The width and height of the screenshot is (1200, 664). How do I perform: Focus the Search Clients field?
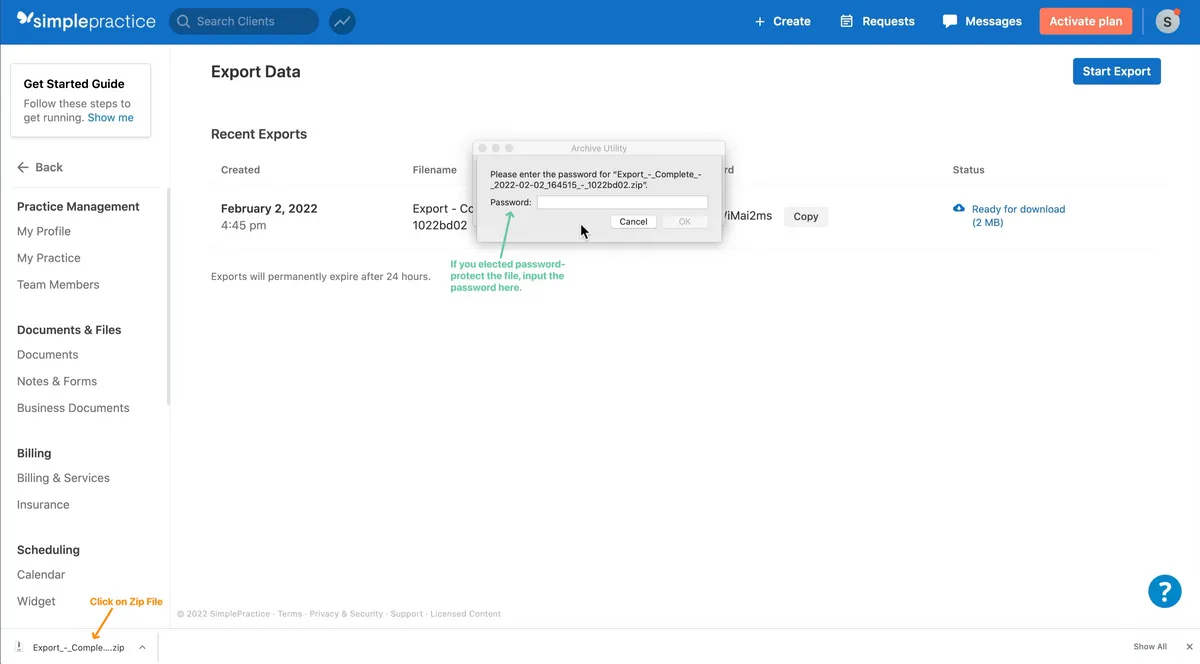[244, 21]
